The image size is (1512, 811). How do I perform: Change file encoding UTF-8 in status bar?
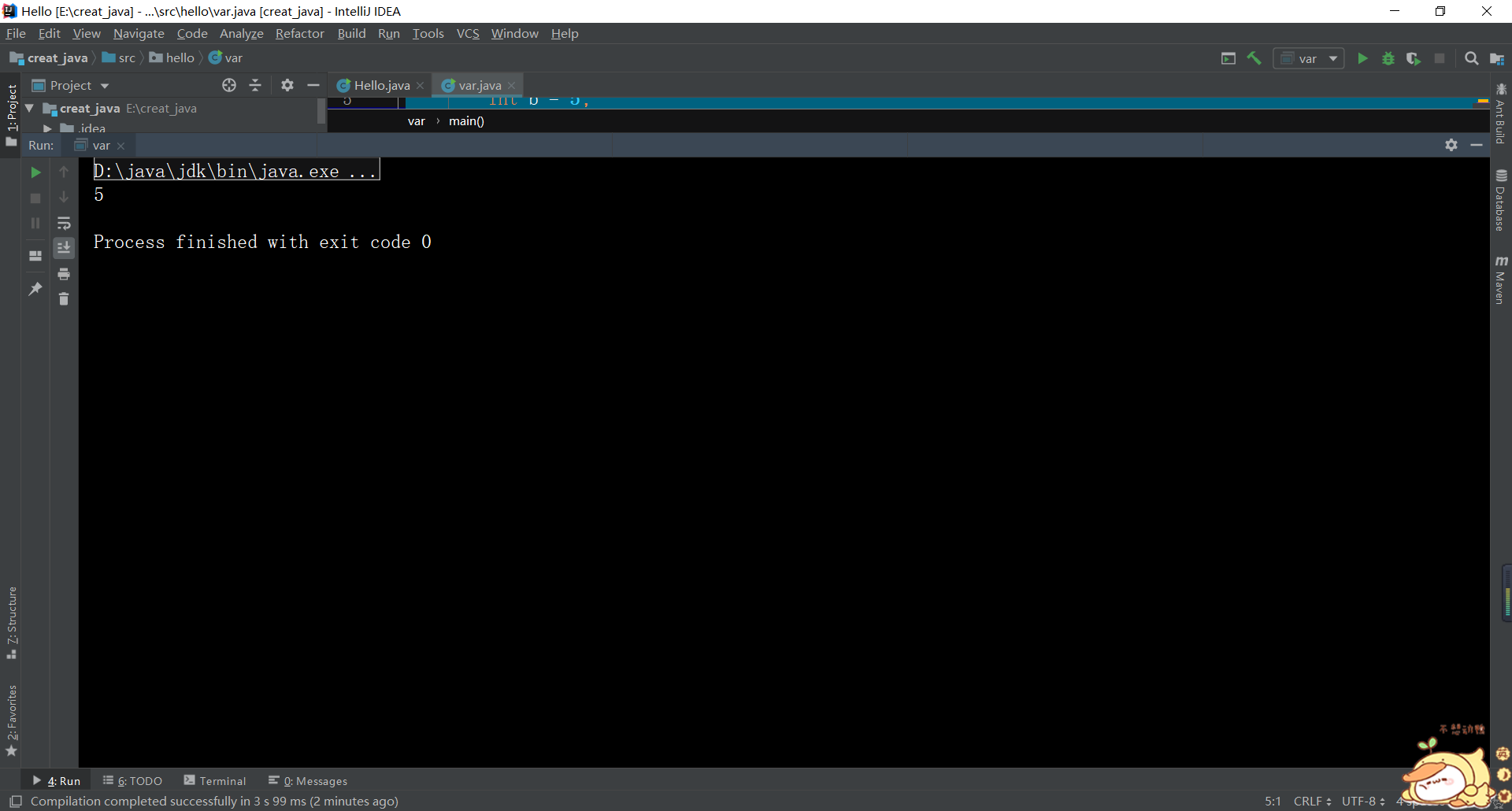click(1363, 801)
